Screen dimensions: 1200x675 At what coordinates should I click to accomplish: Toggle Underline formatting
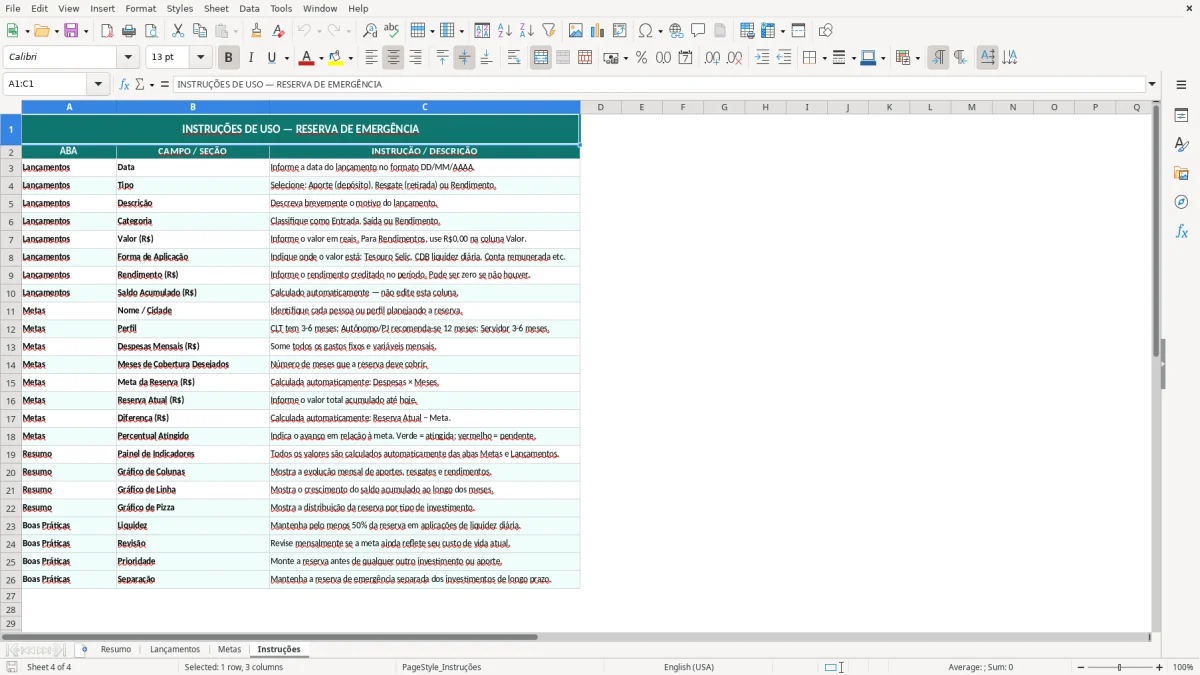272,58
